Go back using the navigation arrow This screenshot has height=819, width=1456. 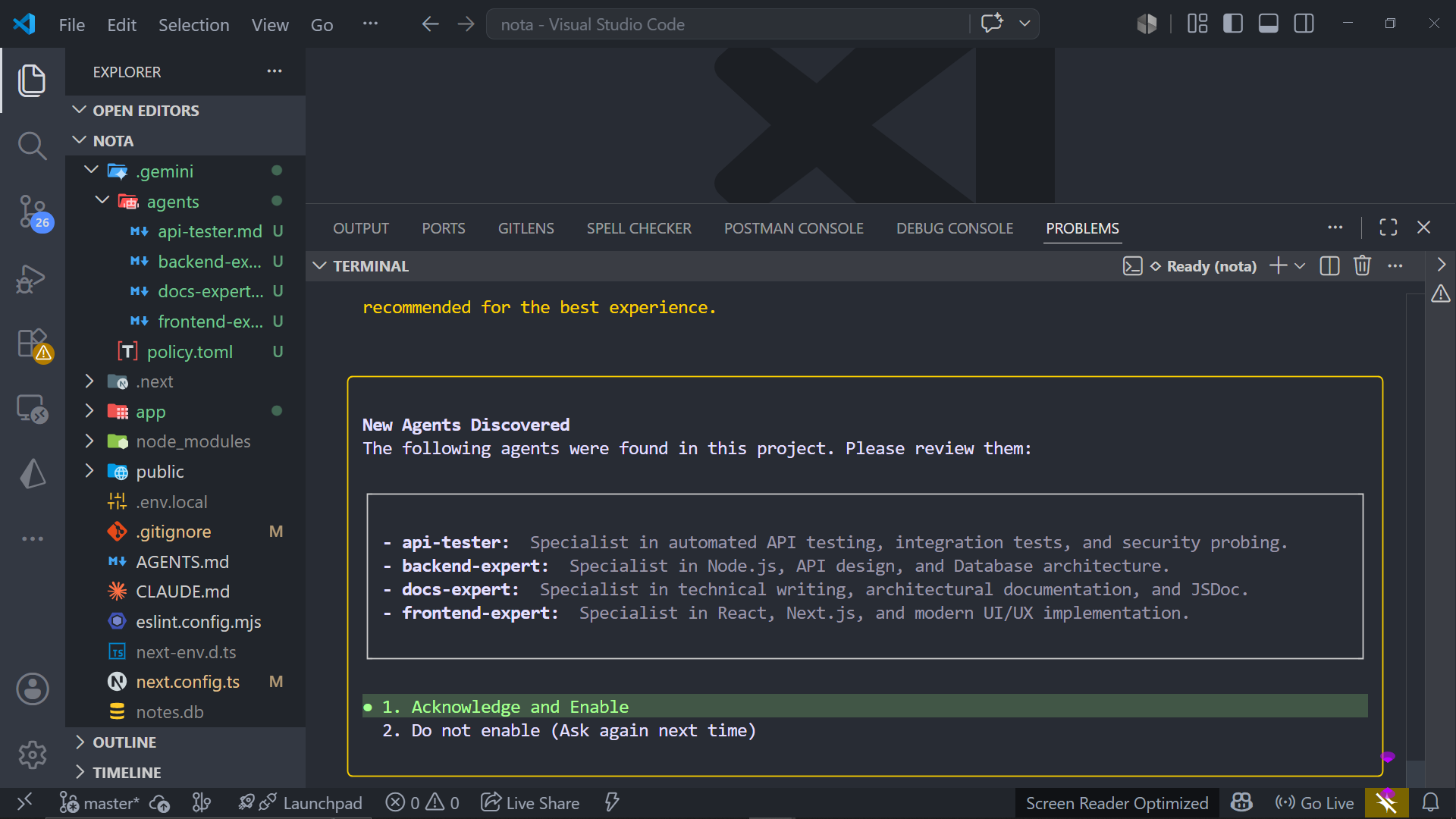[x=430, y=24]
